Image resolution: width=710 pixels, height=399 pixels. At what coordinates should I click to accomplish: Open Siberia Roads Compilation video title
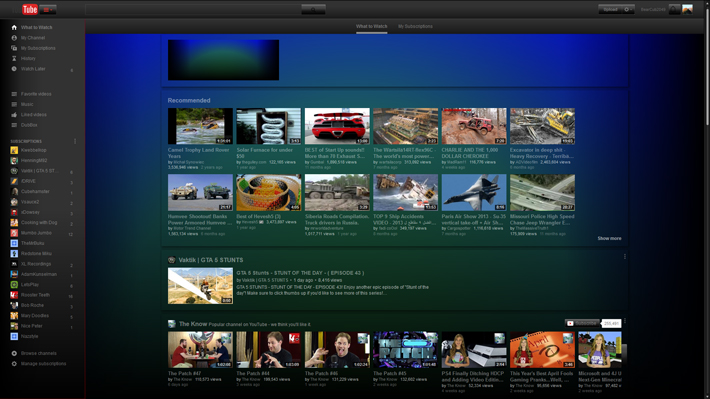(337, 219)
